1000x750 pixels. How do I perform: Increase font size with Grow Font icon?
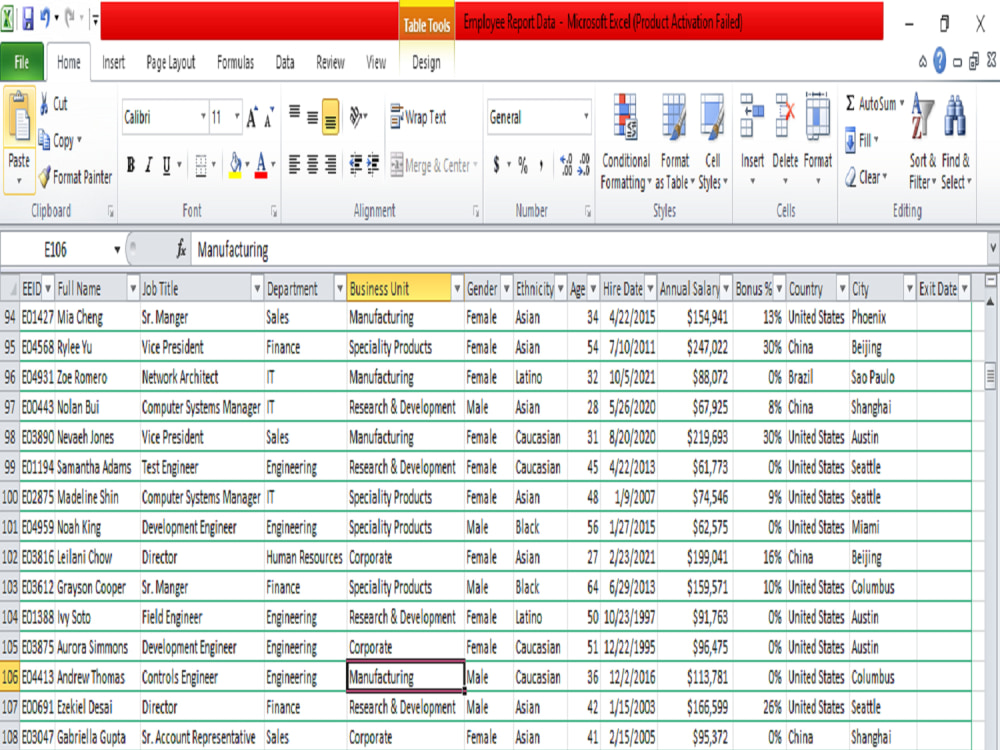tap(253, 117)
